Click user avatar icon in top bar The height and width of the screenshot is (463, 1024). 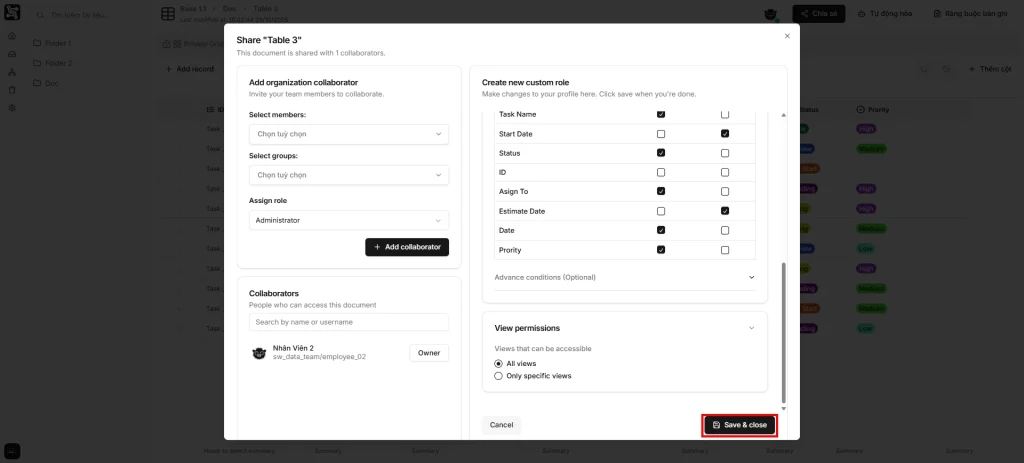(770, 14)
